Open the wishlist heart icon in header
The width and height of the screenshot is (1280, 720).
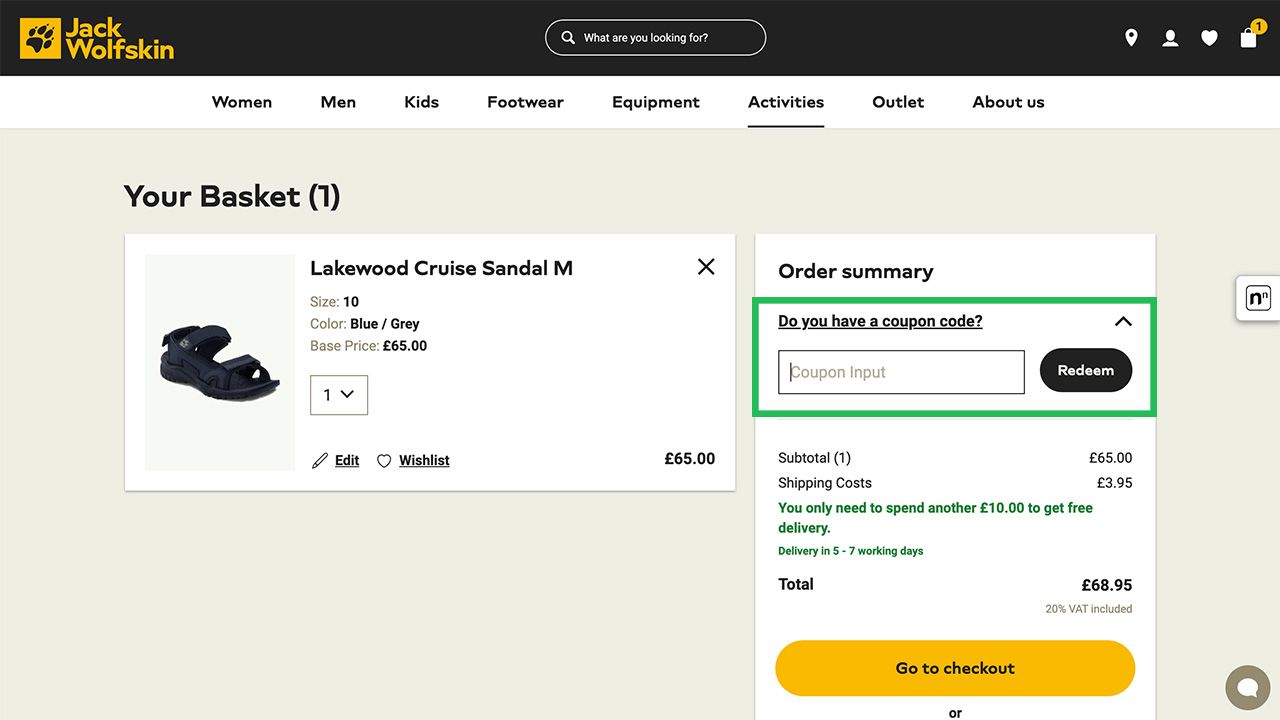[1209, 38]
